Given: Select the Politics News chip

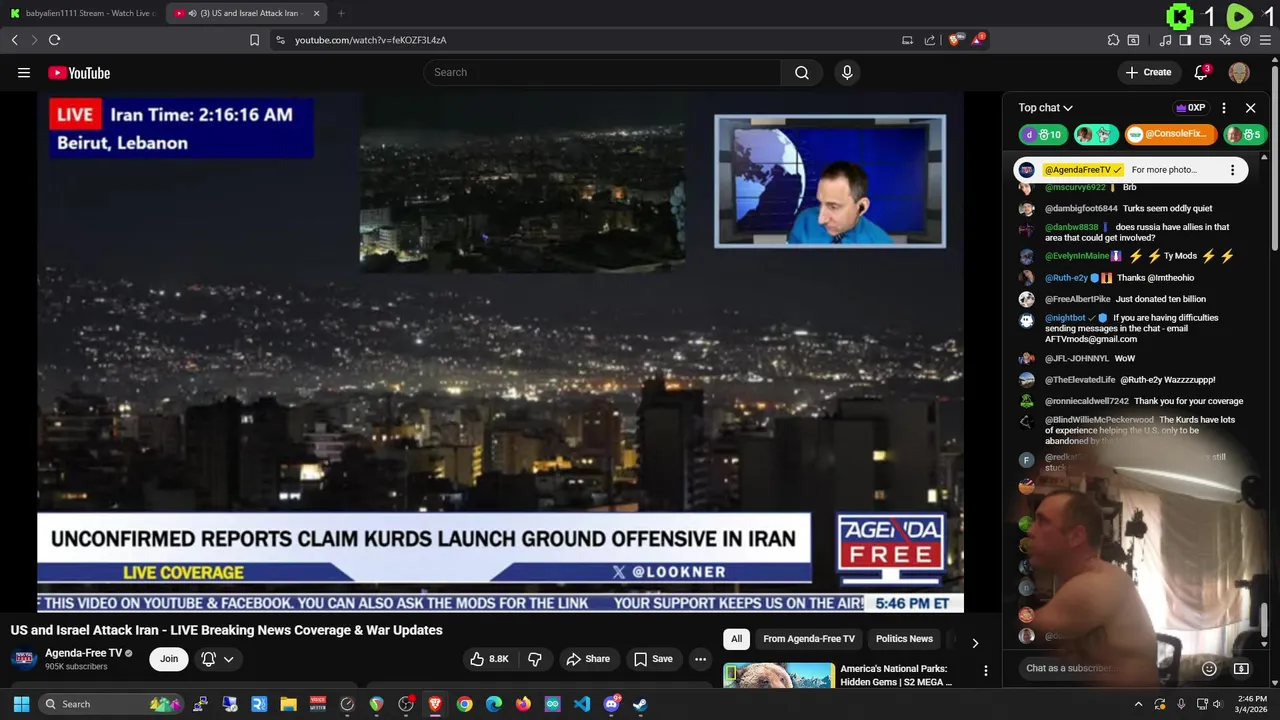Looking at the screenshot, I should point(904,639).
